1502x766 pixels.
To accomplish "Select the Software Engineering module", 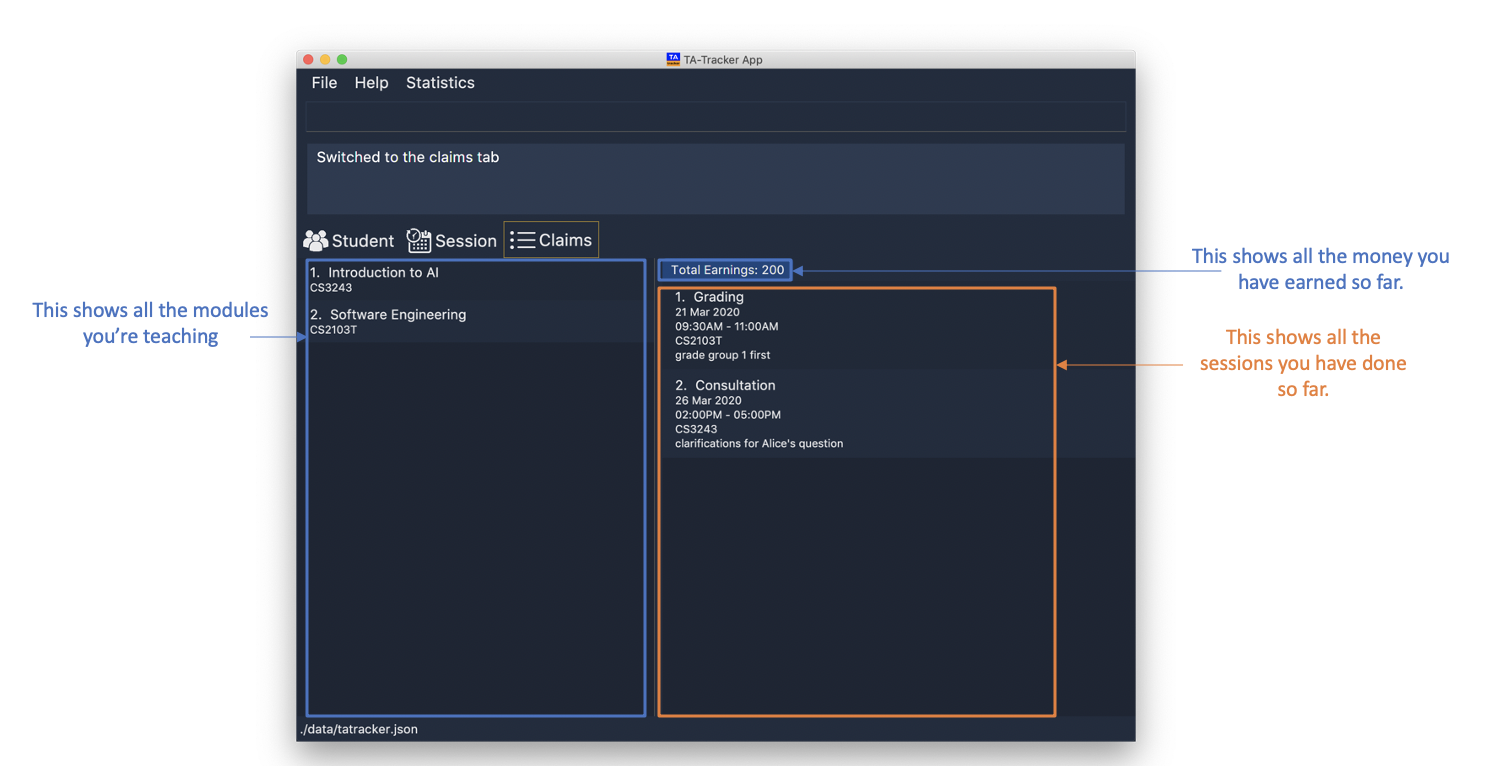I will [475, 321].
